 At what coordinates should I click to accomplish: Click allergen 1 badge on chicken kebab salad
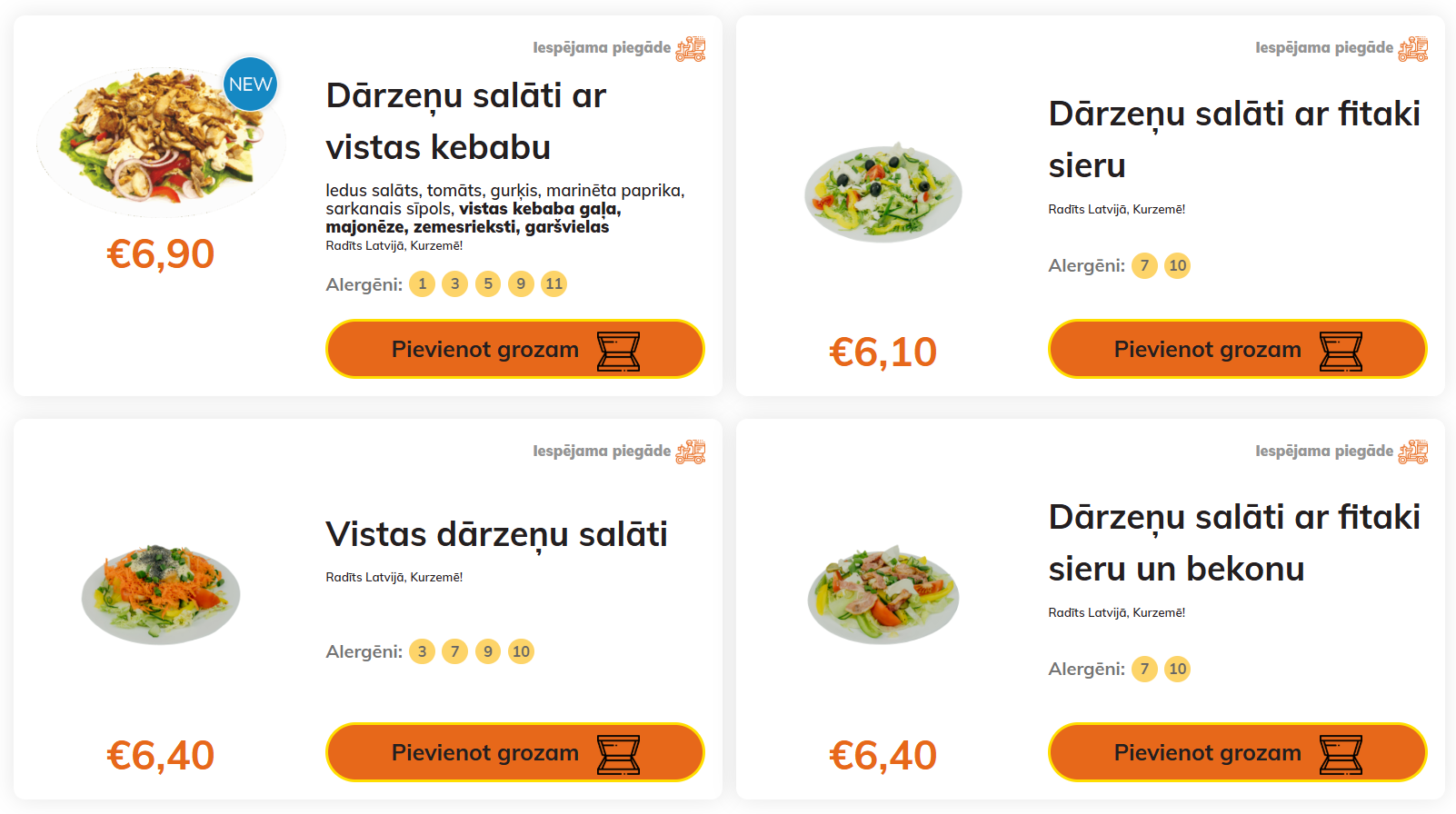(422, 284)
